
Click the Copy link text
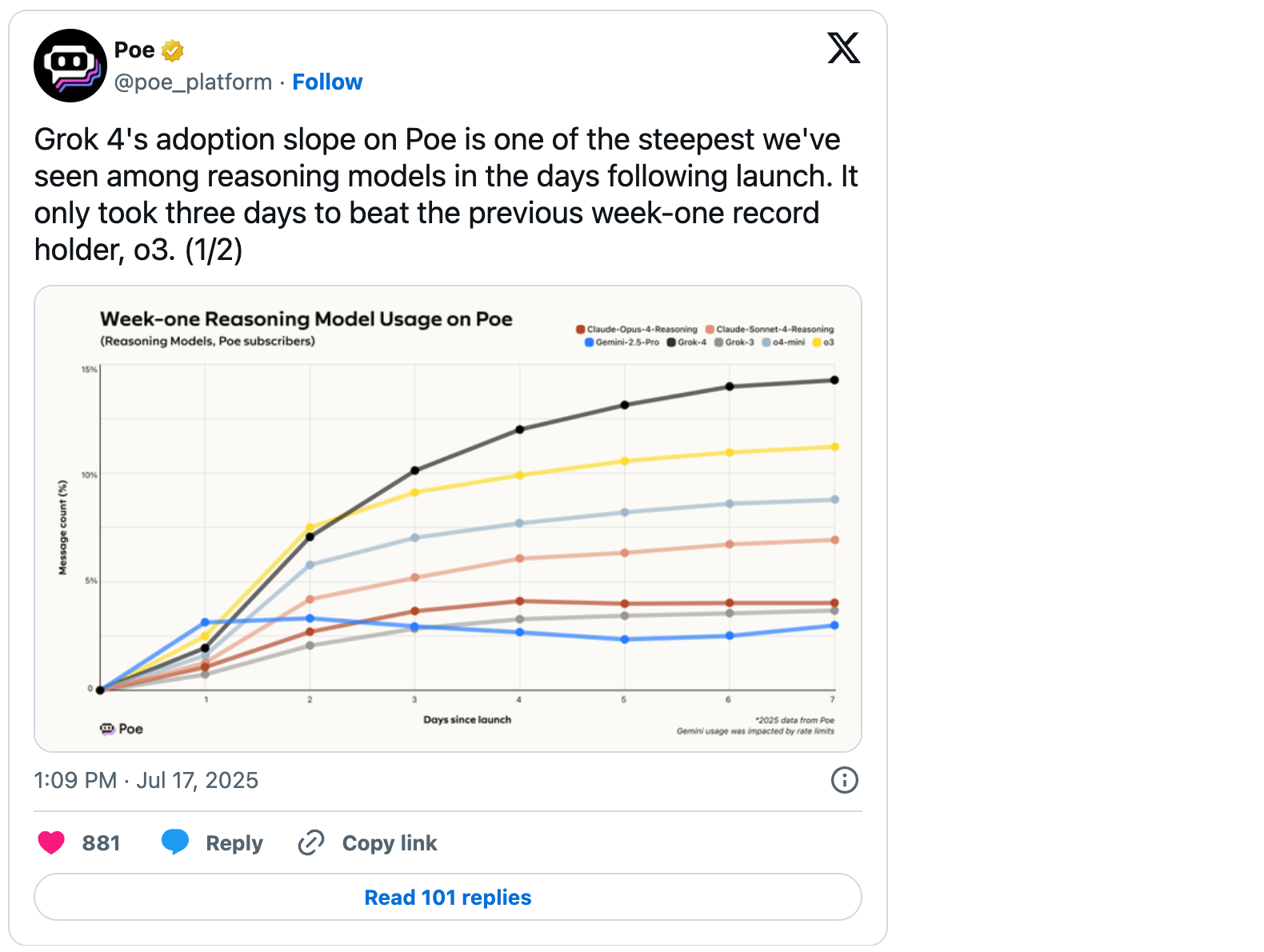pyautogui.click(x=389, y=843)
